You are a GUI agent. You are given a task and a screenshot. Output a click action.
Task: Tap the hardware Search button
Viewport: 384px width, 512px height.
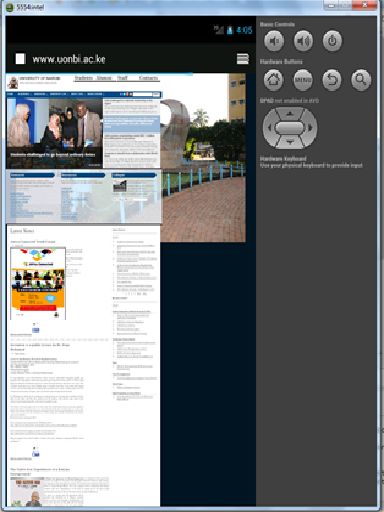(361, 80)
